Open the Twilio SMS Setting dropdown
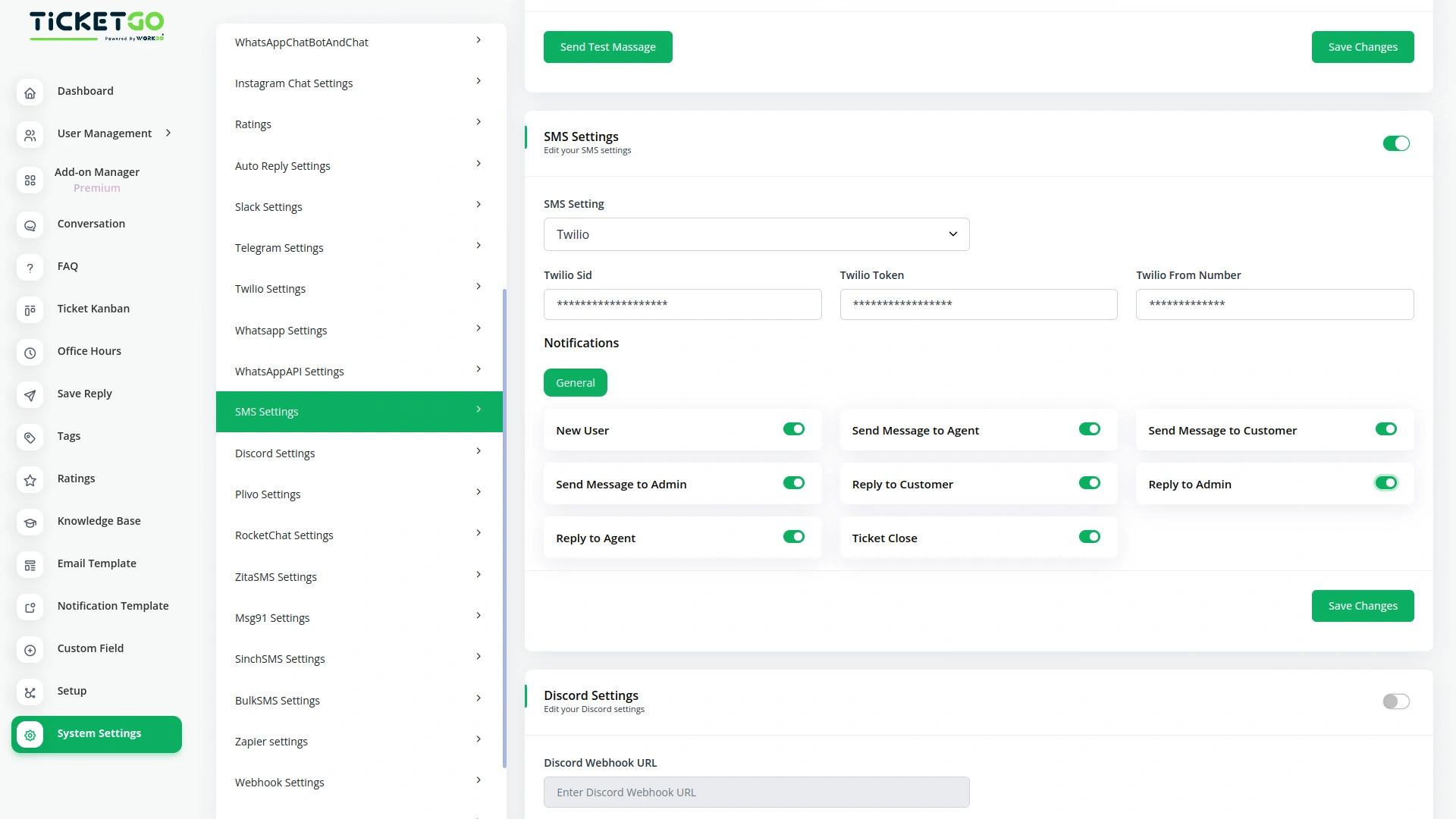1456x819 pixels. [x=756, y=234]
